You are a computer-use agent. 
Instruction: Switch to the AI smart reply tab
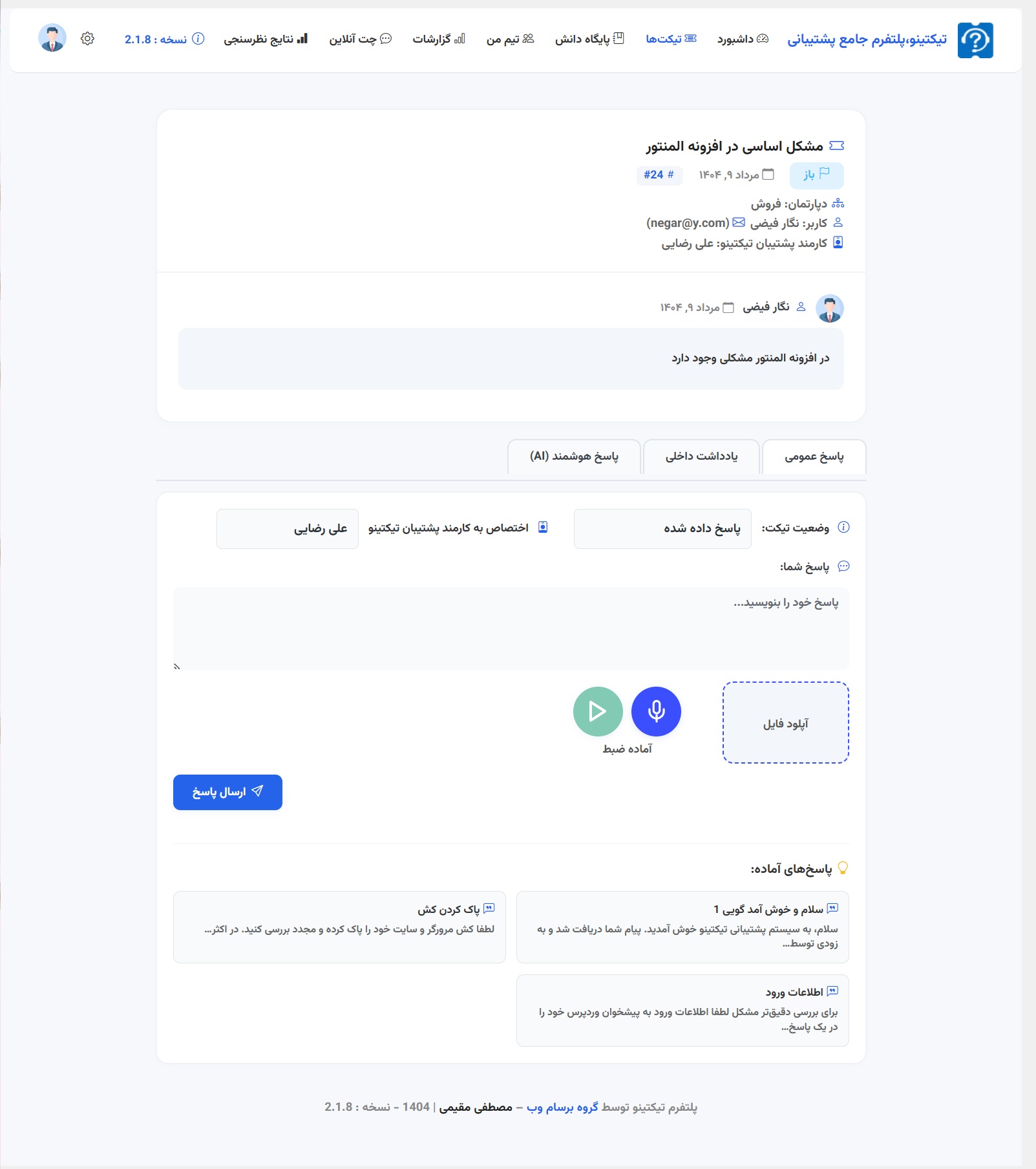[x=574, y=456]
